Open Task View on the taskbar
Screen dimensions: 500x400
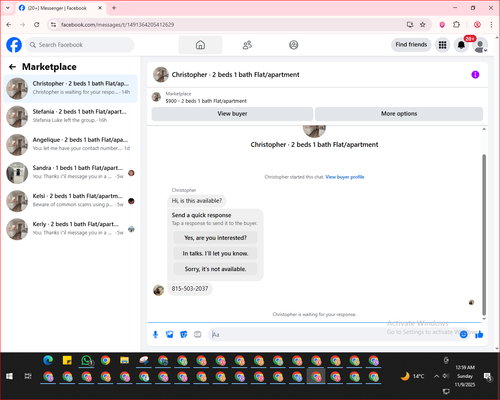pos(28,376)
